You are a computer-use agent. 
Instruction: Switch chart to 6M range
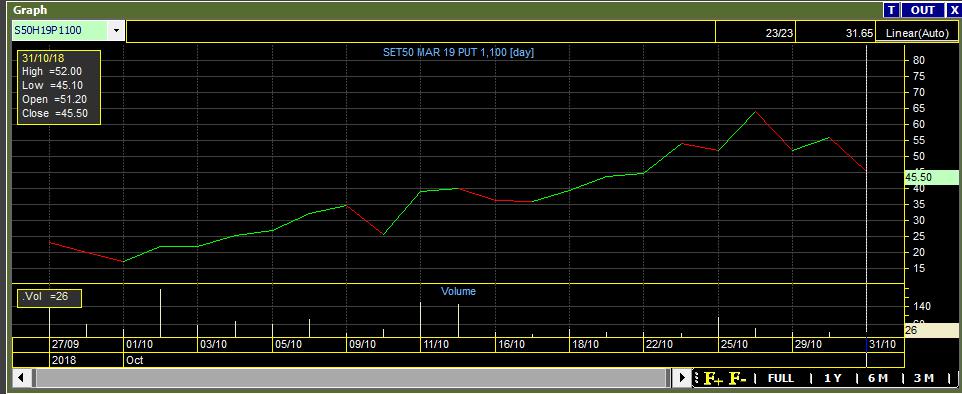(878, 379)
